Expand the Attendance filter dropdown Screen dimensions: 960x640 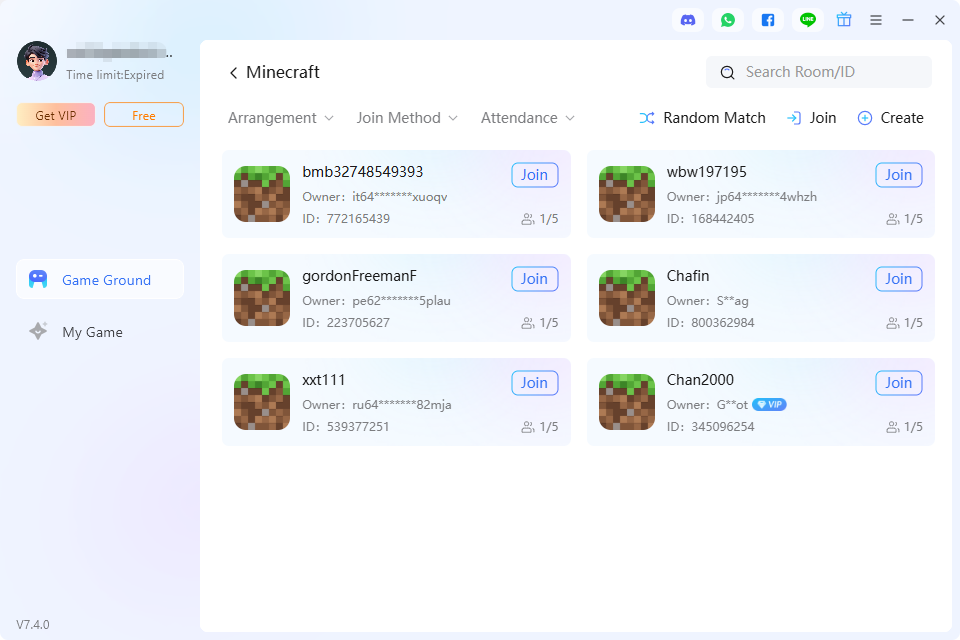pos(528,118)
